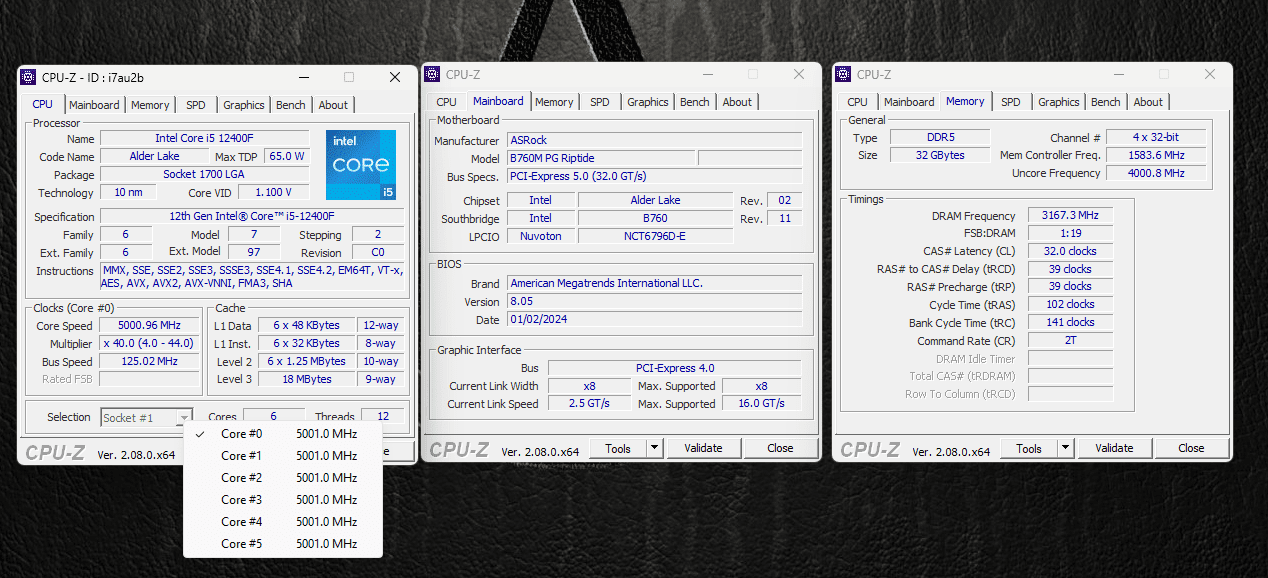Open About tab in the CPU window
Image resolution: width=1268 pixels, height=578 pixels.
pos(333,105)
